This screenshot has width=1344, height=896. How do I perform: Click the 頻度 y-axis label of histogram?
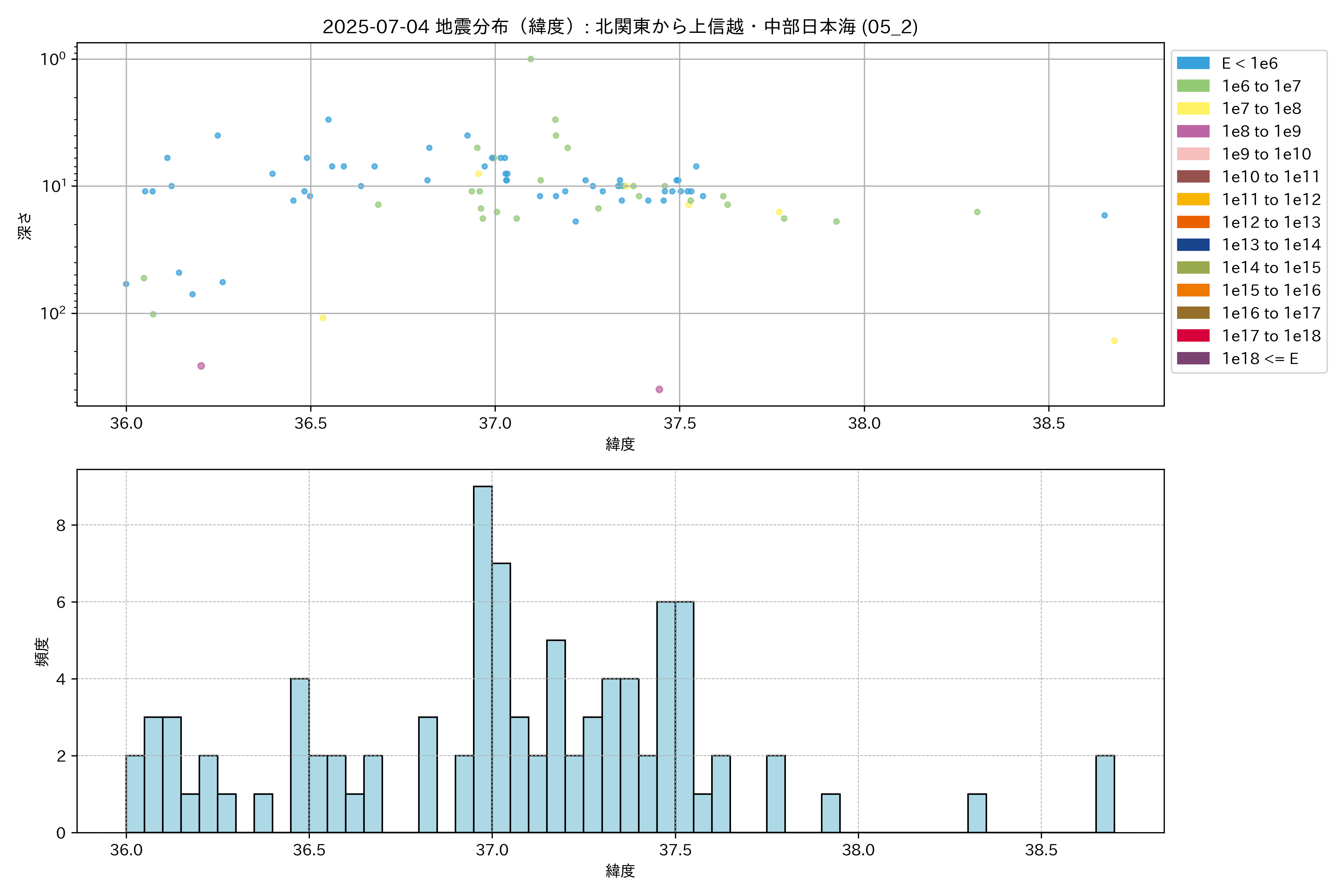click(x=42, y=651)
